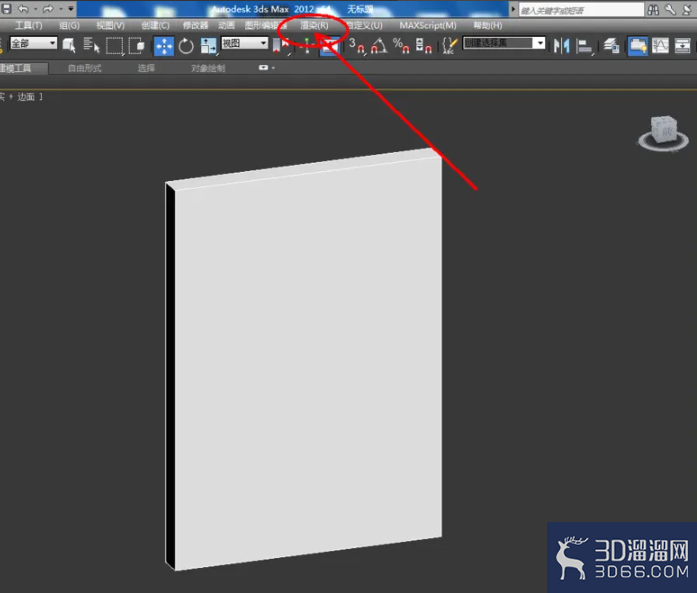Choose the Rectangular Selection Region icon
Image resolution: width=697 pixels, height=593 pixels.
(114, 46)
